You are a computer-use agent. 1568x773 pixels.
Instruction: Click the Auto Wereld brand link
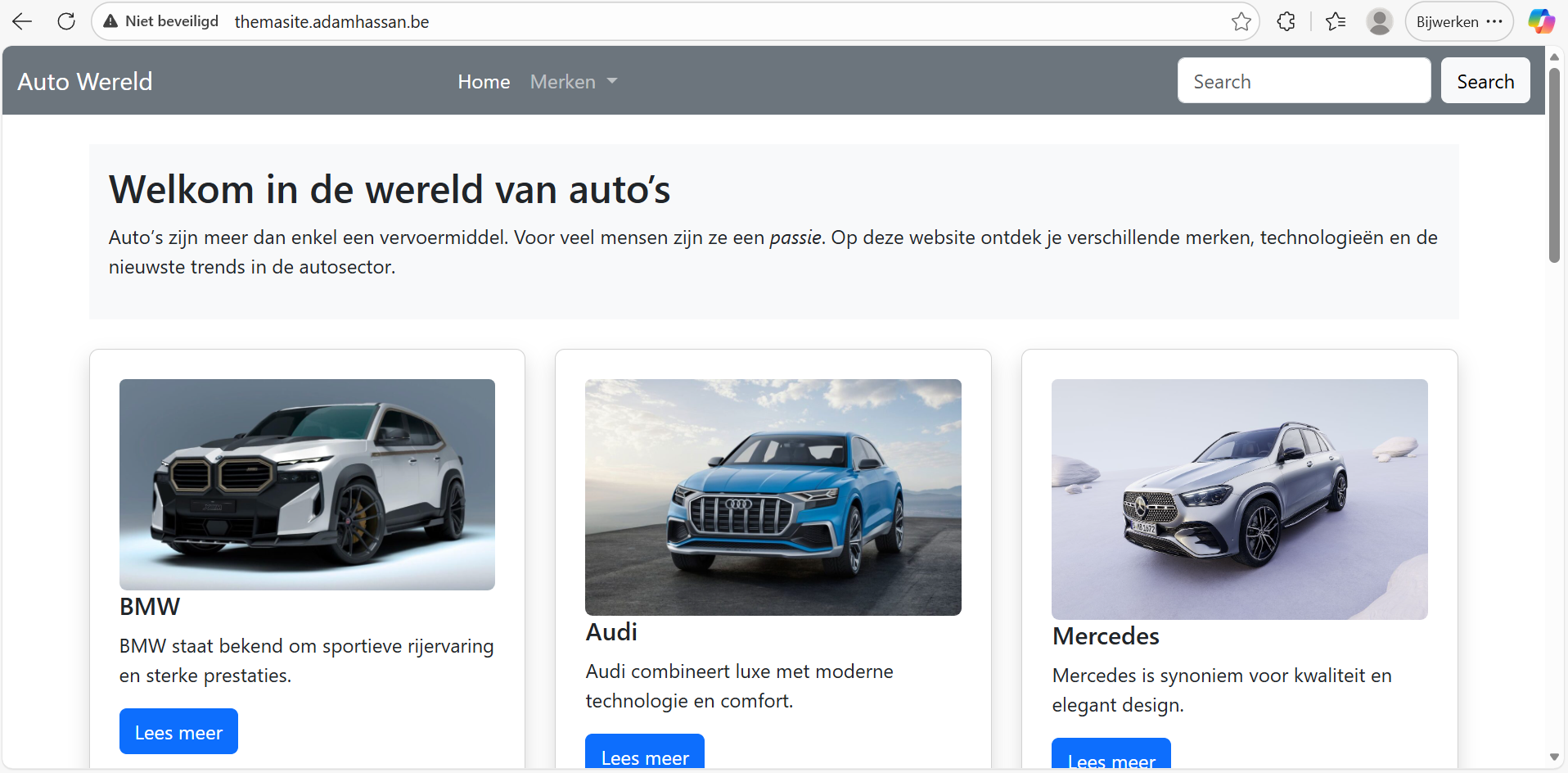click(x=85, y=82)
